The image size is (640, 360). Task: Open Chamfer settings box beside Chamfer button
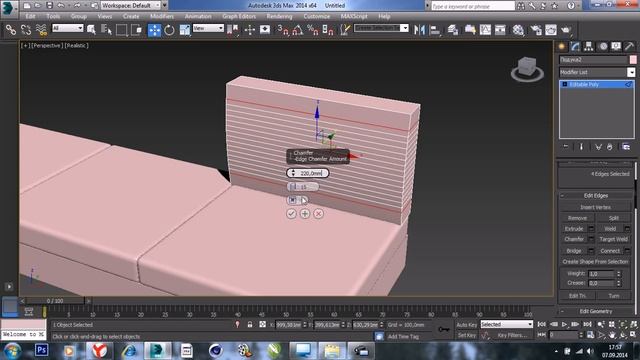[591, 239]
